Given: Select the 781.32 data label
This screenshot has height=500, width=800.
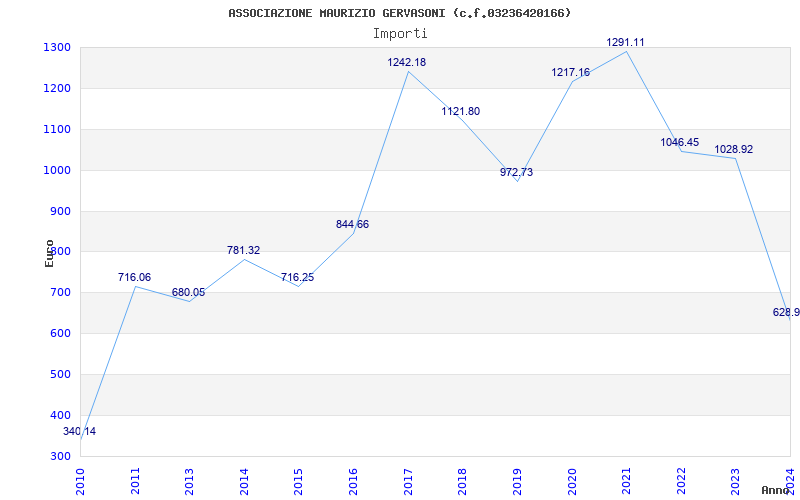Looking at the screenshot, I should (x=243, y=251).
